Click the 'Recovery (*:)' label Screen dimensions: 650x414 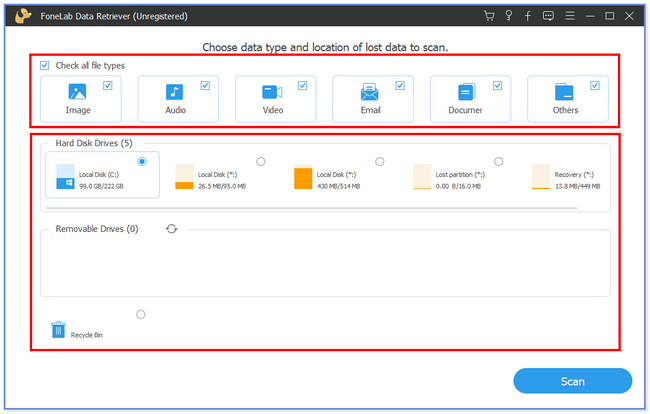pos(574,174)
